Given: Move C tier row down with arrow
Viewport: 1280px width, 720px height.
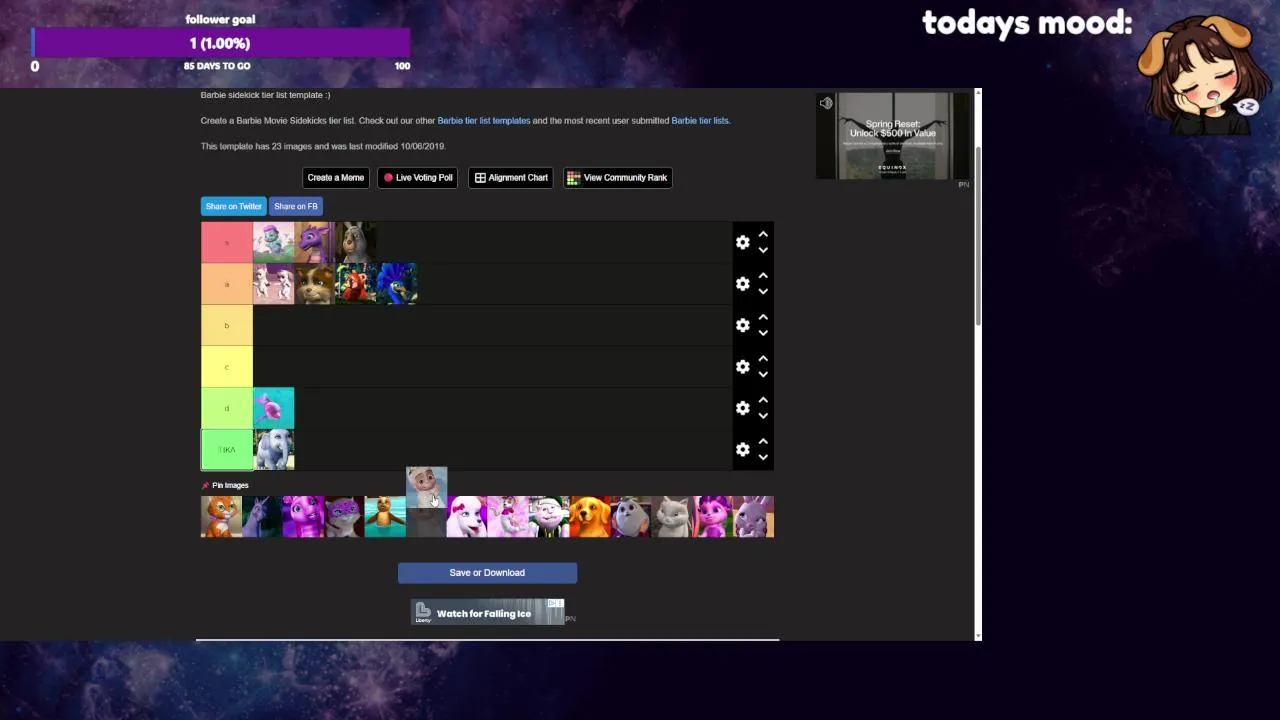Looking at the screenshot, I should point(763,375).
